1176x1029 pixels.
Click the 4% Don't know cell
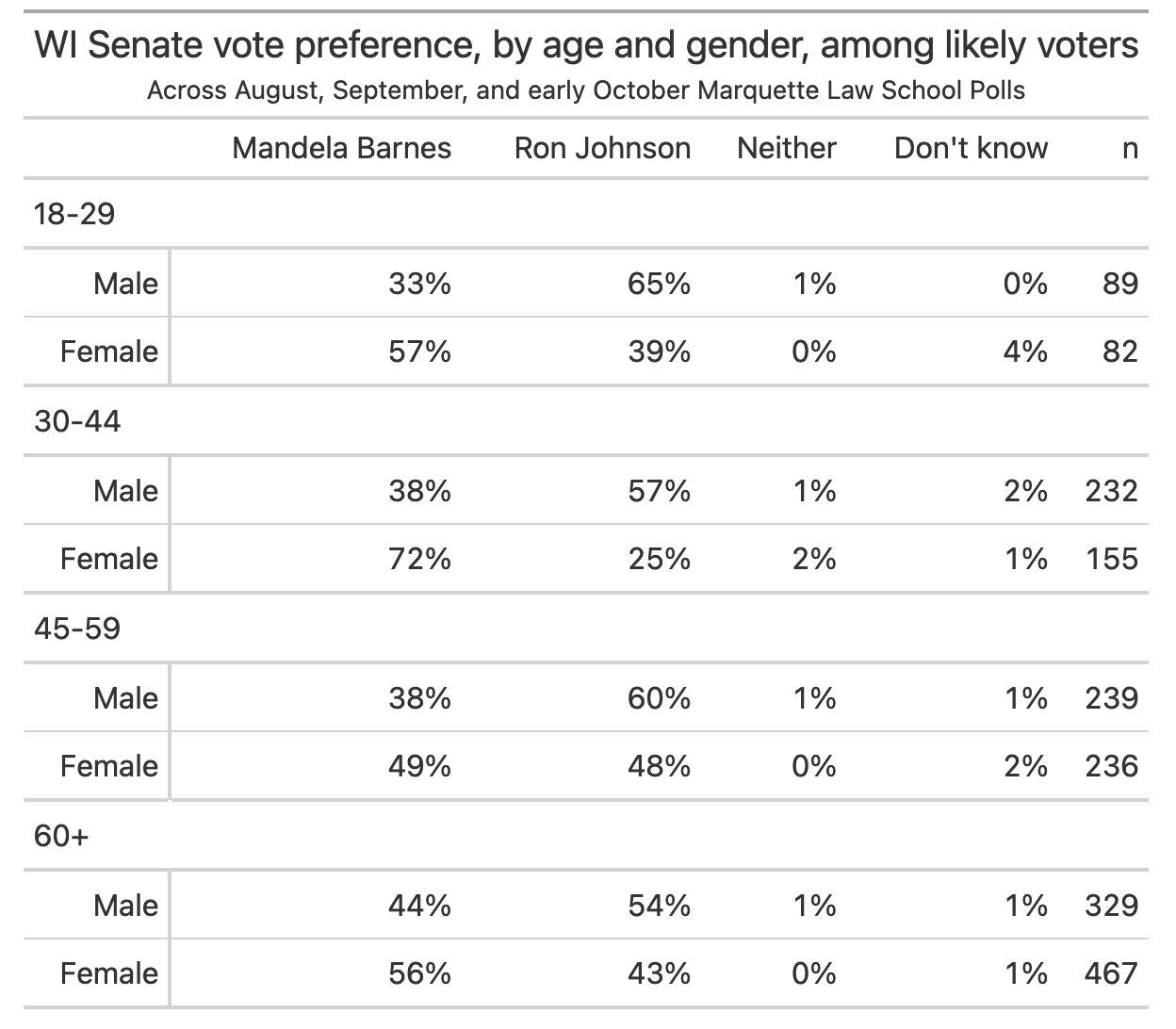pos(1025,351)
